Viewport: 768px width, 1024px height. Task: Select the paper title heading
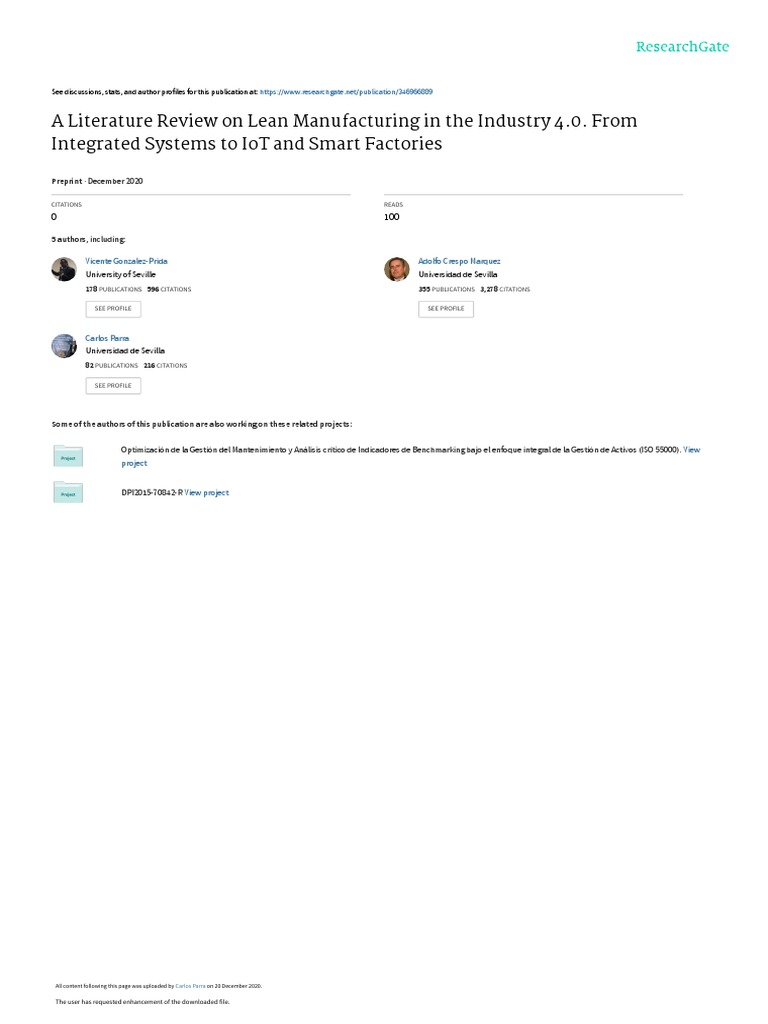click(x=344, y=132)
